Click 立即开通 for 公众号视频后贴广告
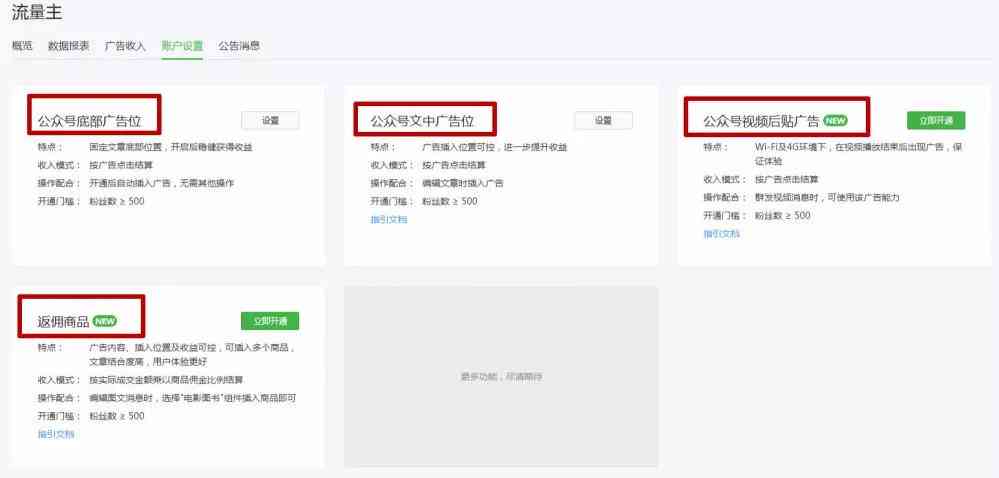Viewport: 999px width, 478px height. 936,120
